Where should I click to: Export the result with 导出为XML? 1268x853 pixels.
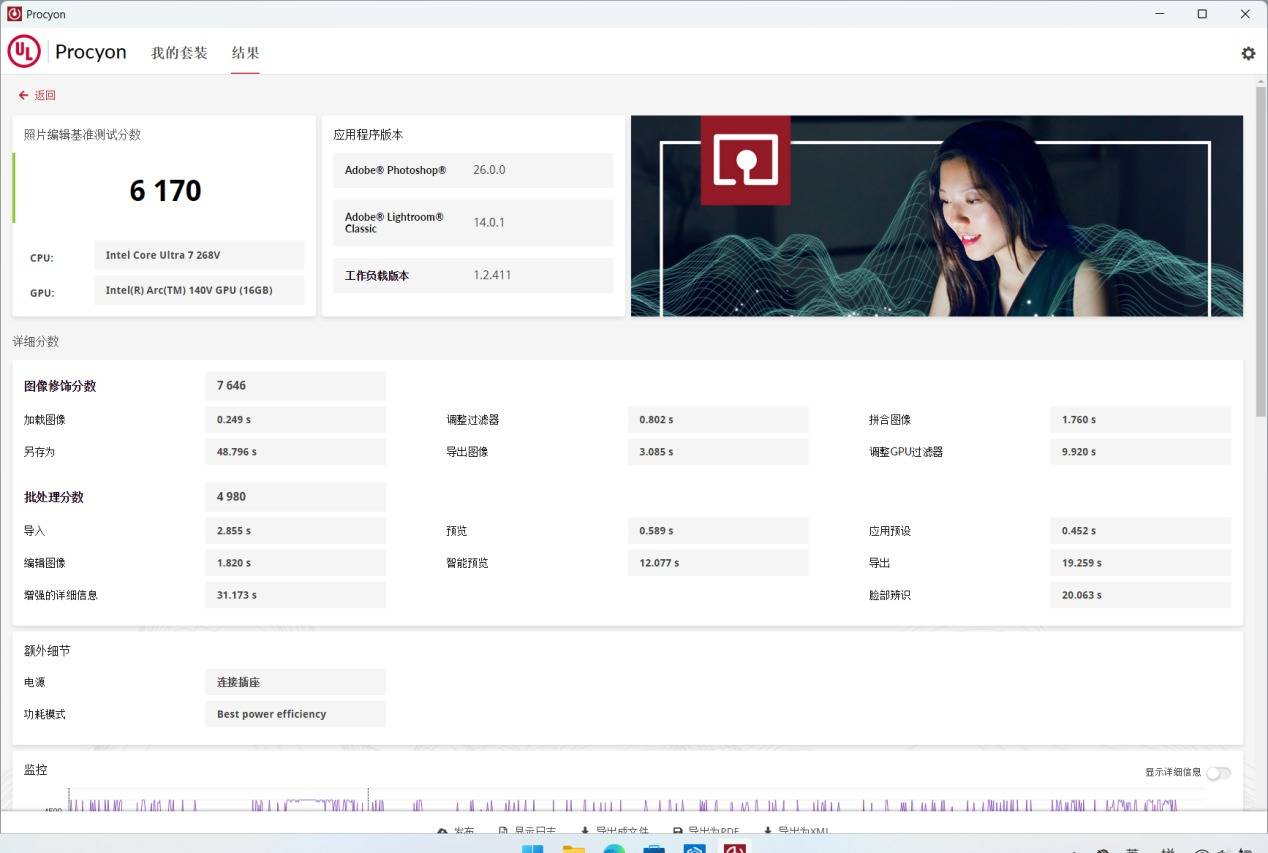point(796,830)
